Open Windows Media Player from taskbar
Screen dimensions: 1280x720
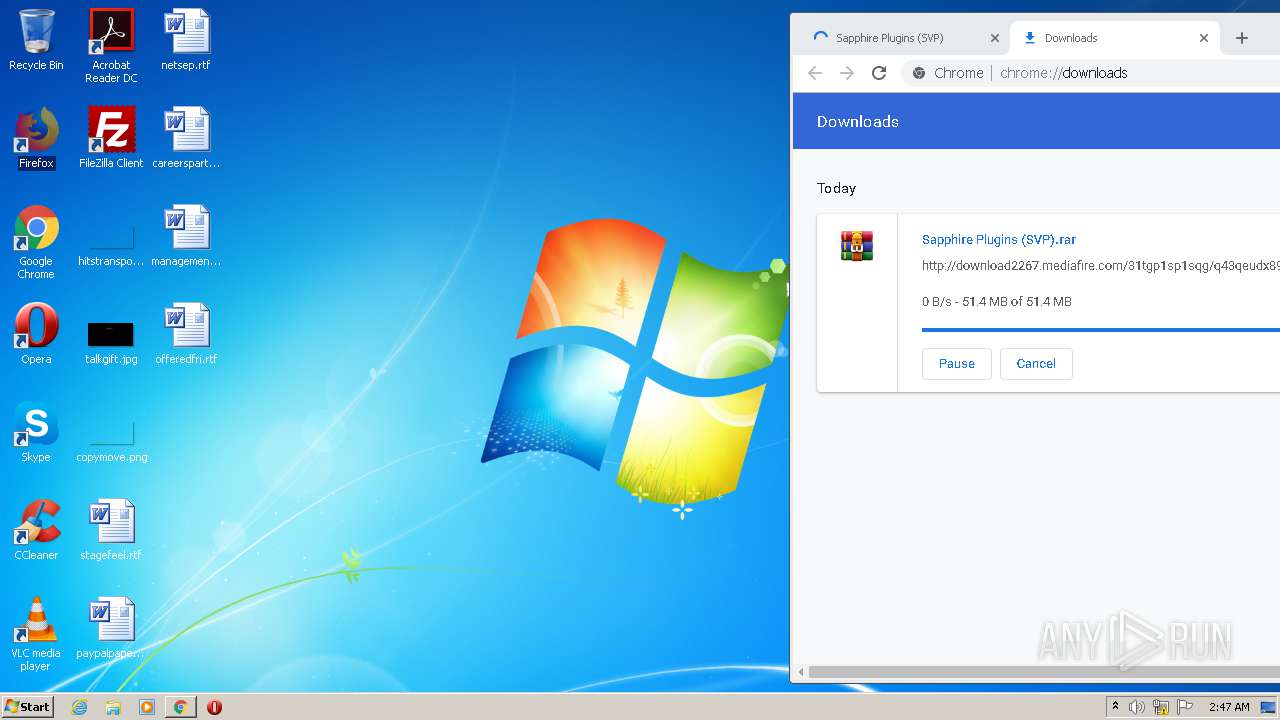[x=147, y=707]
